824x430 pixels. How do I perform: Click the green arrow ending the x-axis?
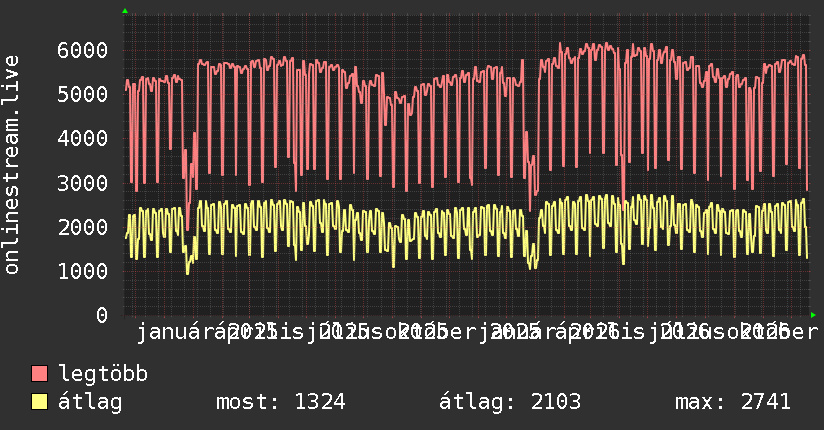[x=813, y=315]
